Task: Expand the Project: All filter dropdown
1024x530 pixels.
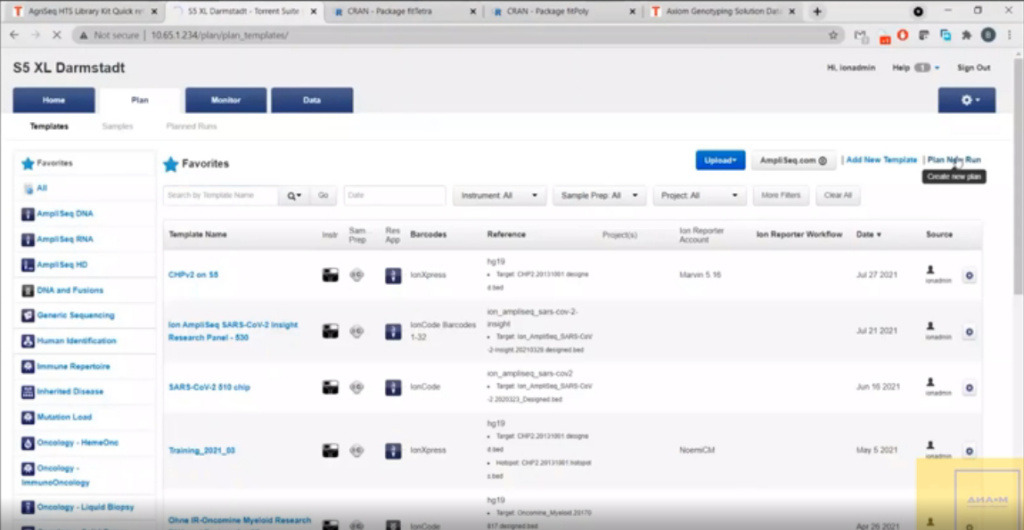Action: pyautogui.click(x=697, y=196)
